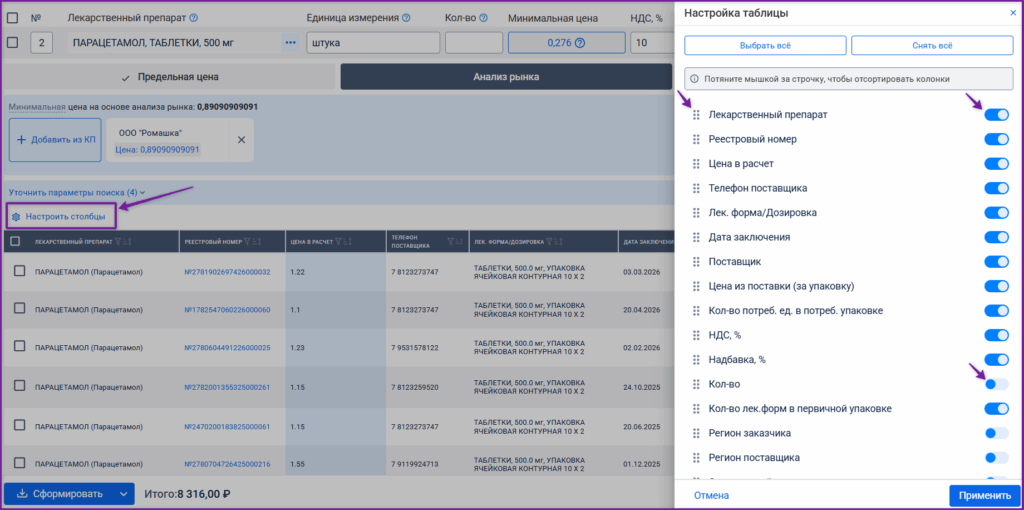Close the Настройка таблицы panel
The image size is (1024, 510).
[1013, 12]
